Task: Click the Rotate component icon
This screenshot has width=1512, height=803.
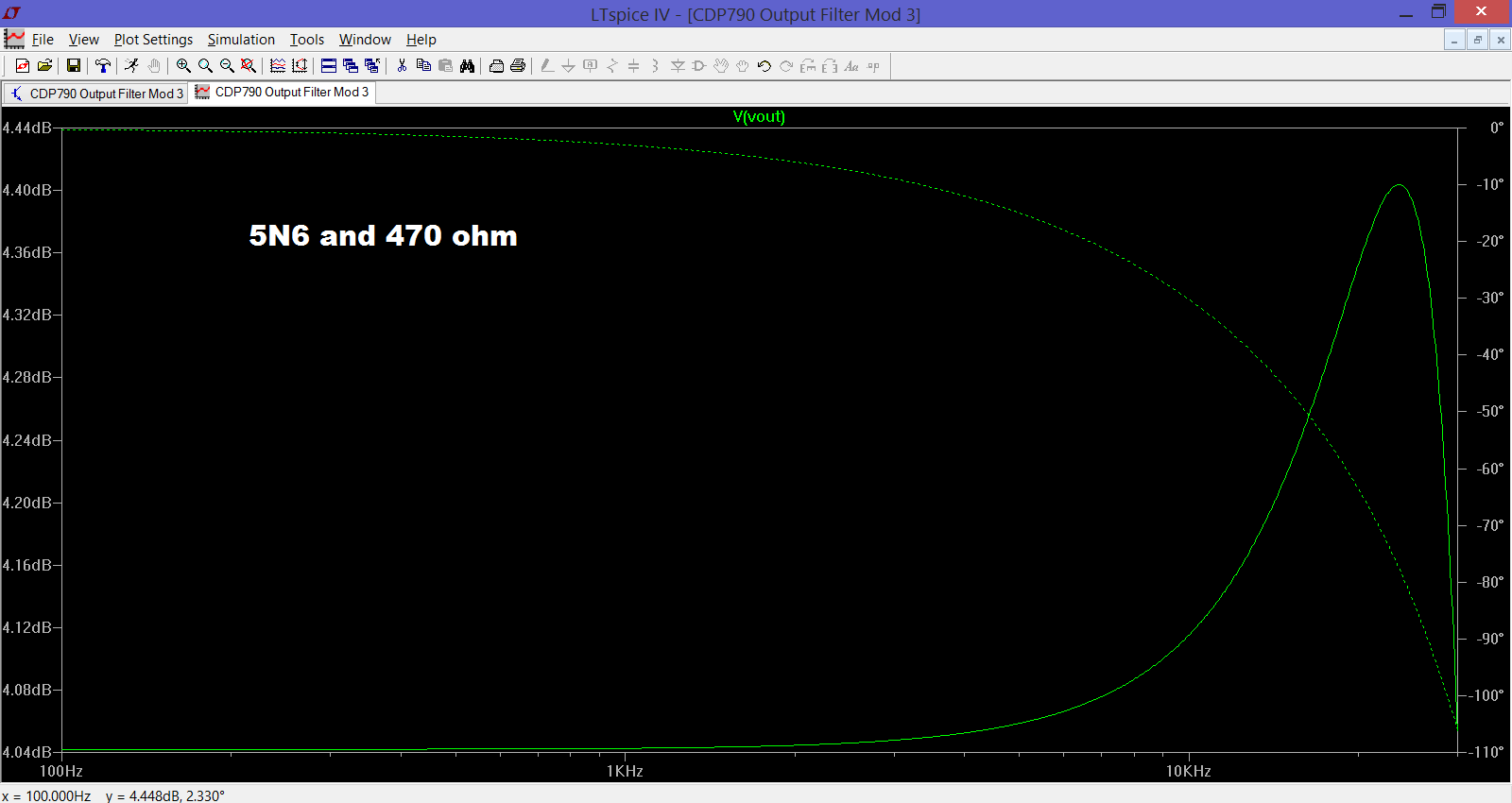Action: (x=808, y=65)
